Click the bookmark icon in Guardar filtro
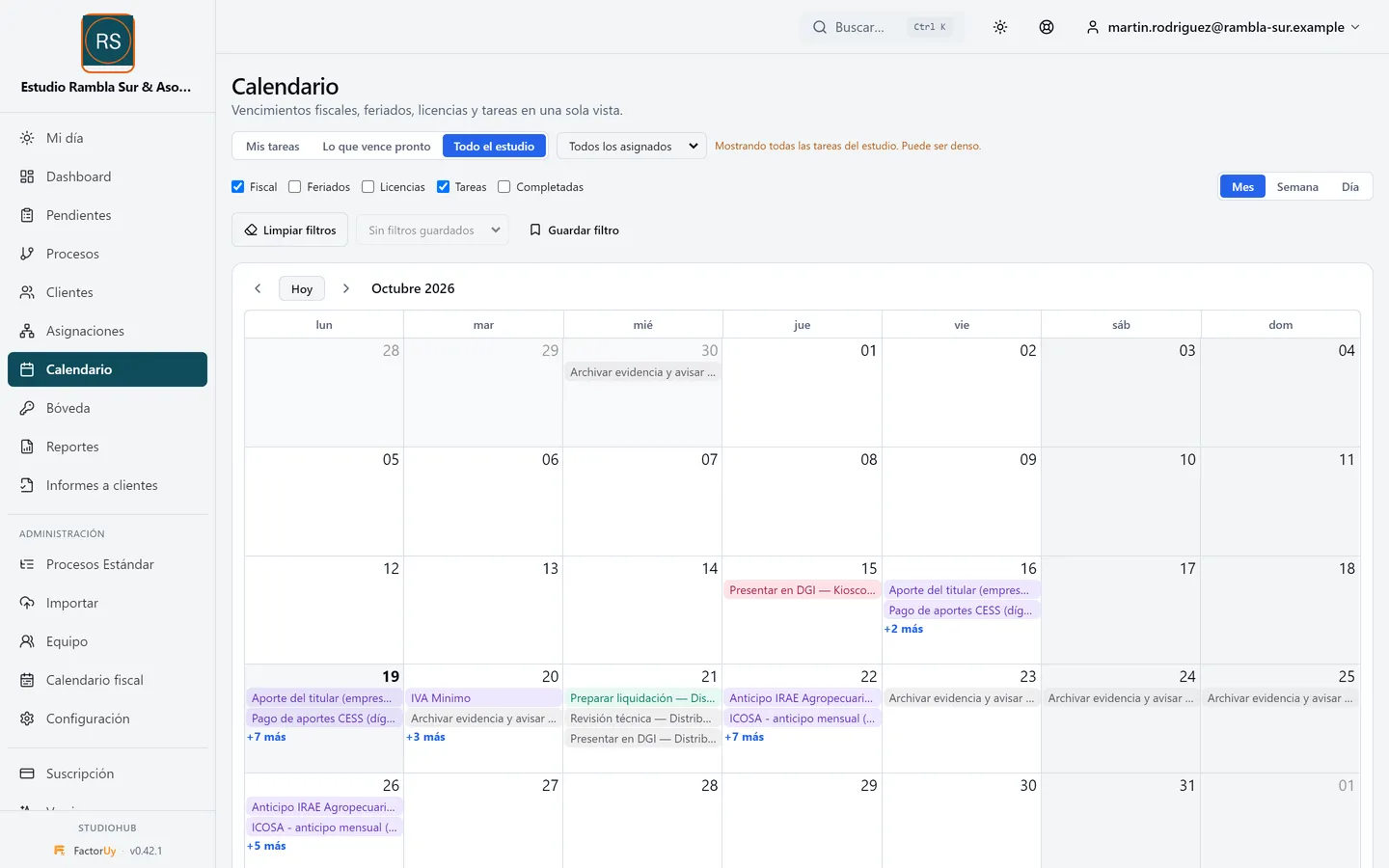 [x=535, y=230]
